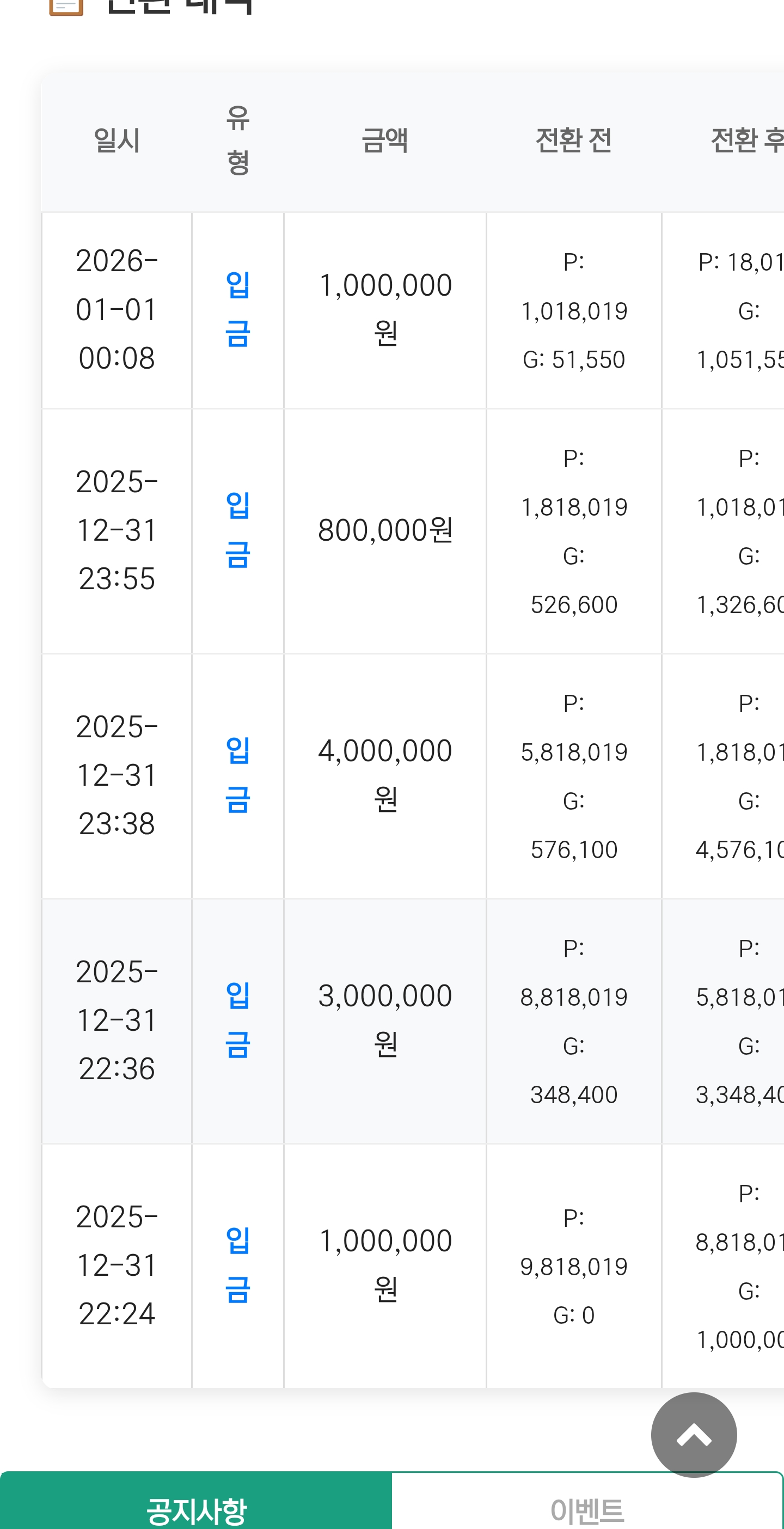This screenshot has height=1529, width=784.
Task: Click the 2025-12-31 22:24 date cell
Action: coord(117,1265)
